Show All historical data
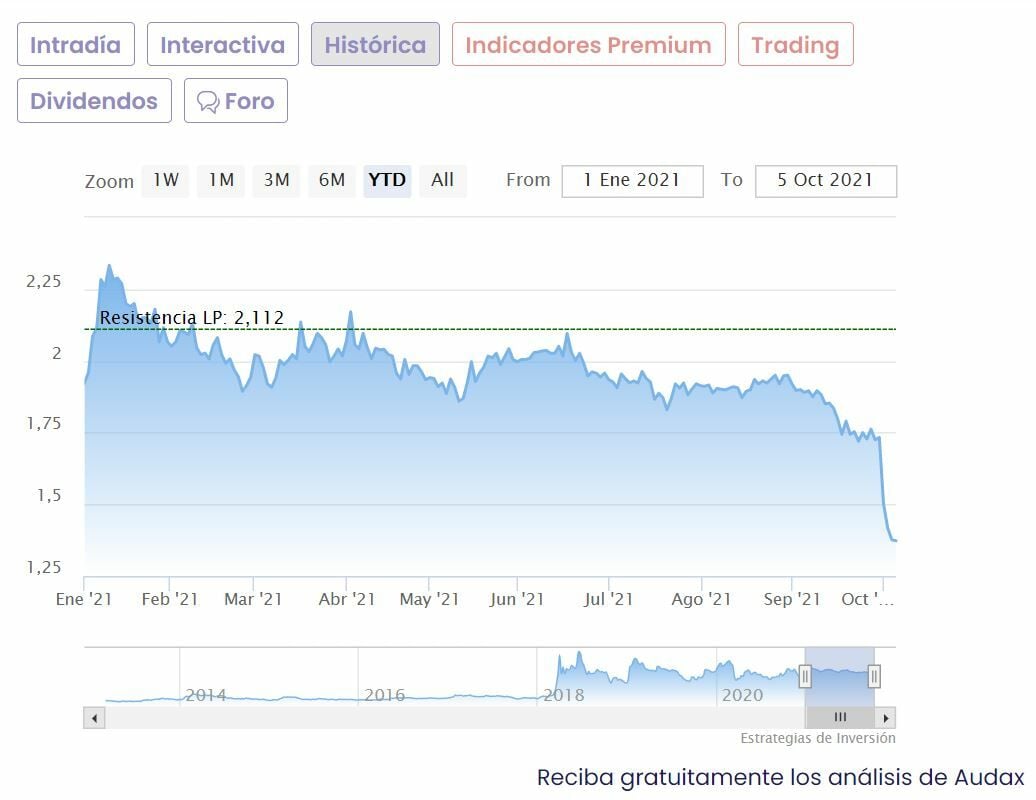 pyautogui.click(x=442, y=181)
